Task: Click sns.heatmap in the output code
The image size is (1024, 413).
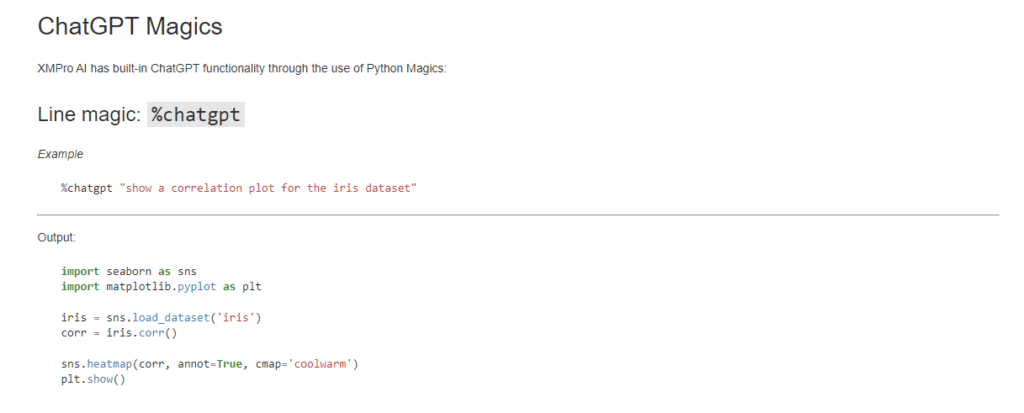Action: click(x=96, y=364)
